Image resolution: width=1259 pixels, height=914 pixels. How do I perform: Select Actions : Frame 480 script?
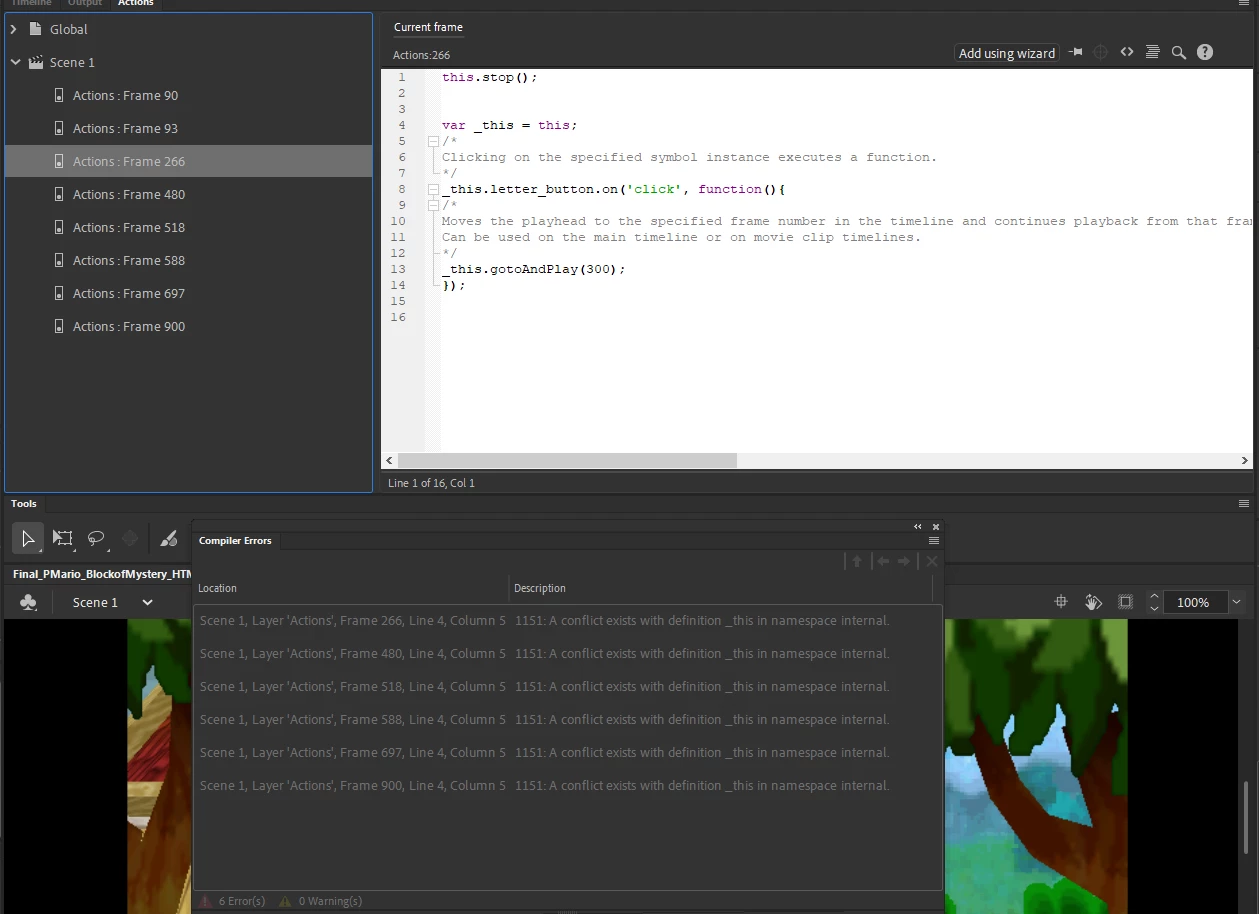[189, 194]
